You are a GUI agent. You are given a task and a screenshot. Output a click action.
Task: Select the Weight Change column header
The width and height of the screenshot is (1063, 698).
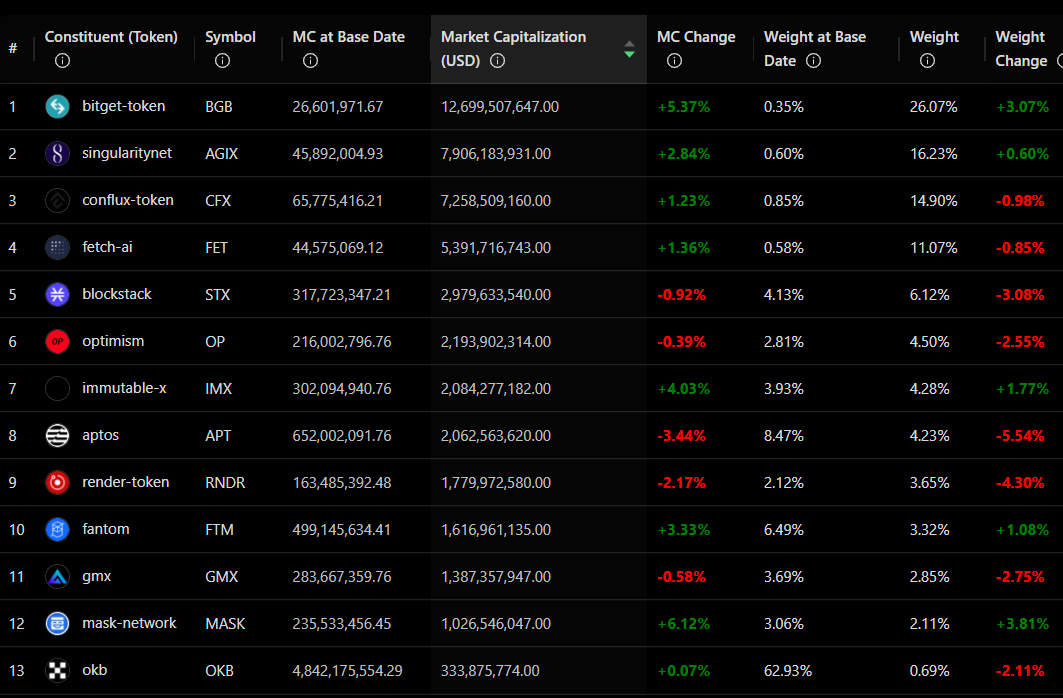pyautogui.click(x=1022, y=49)
